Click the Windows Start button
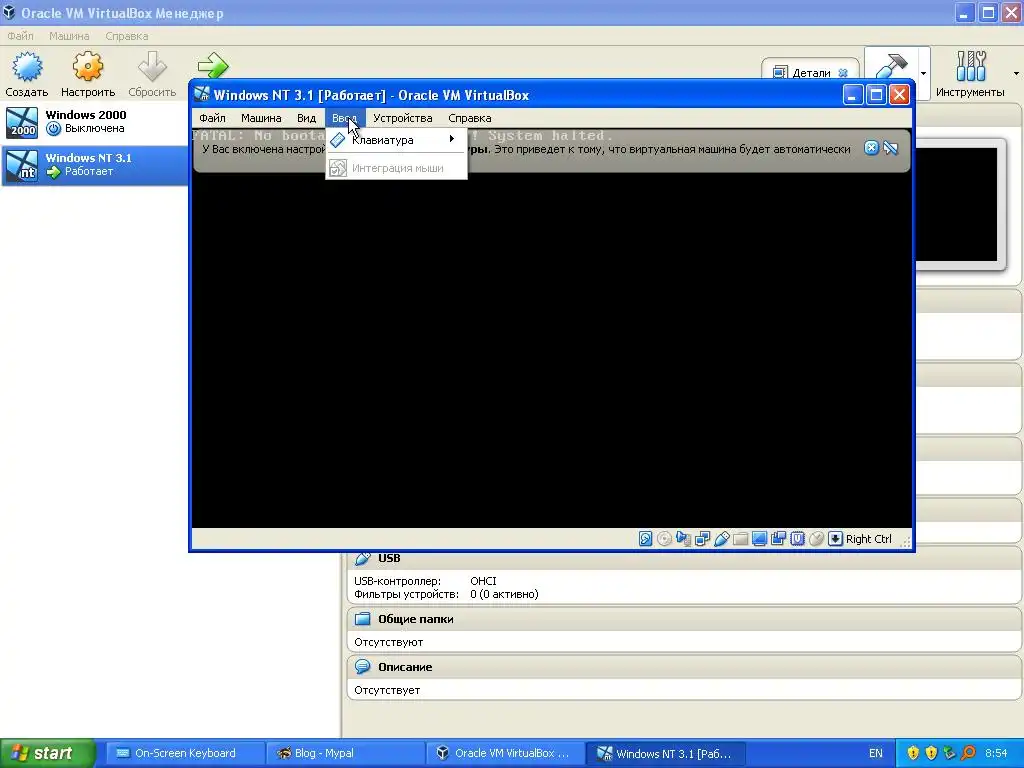 click(x=48, y=753)
